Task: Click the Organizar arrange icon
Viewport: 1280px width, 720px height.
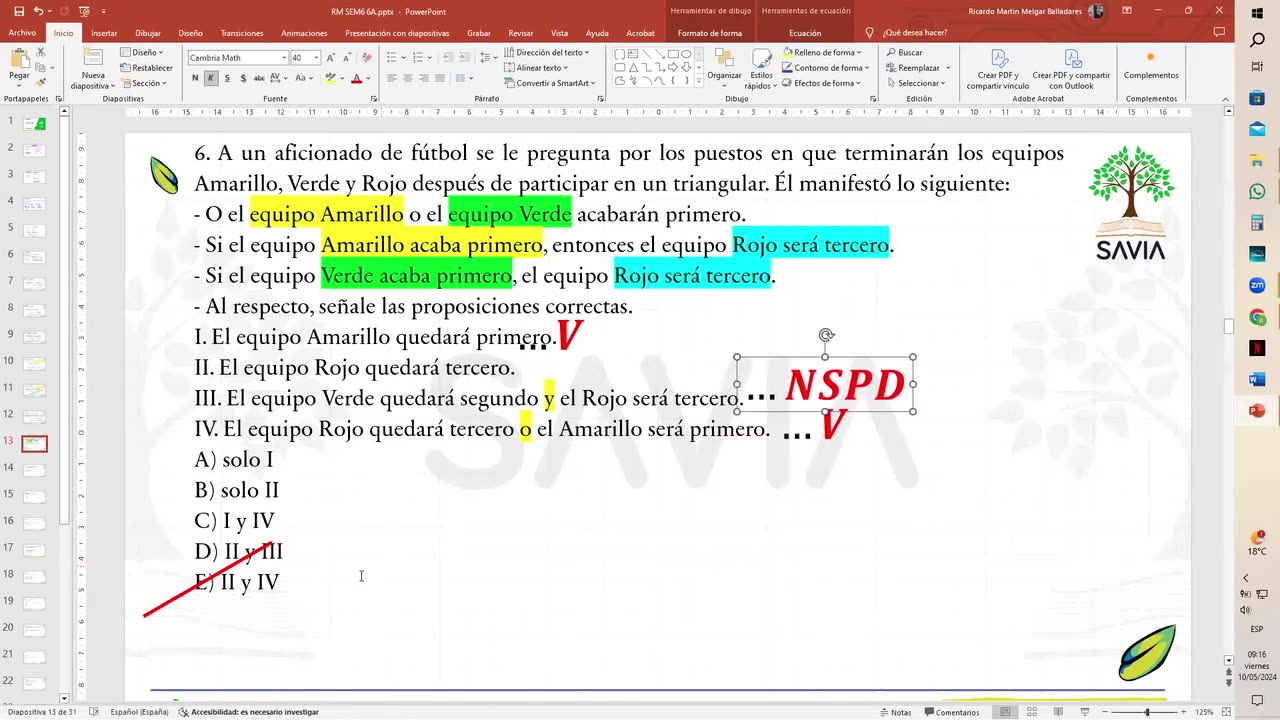Action: click(725, 59)
